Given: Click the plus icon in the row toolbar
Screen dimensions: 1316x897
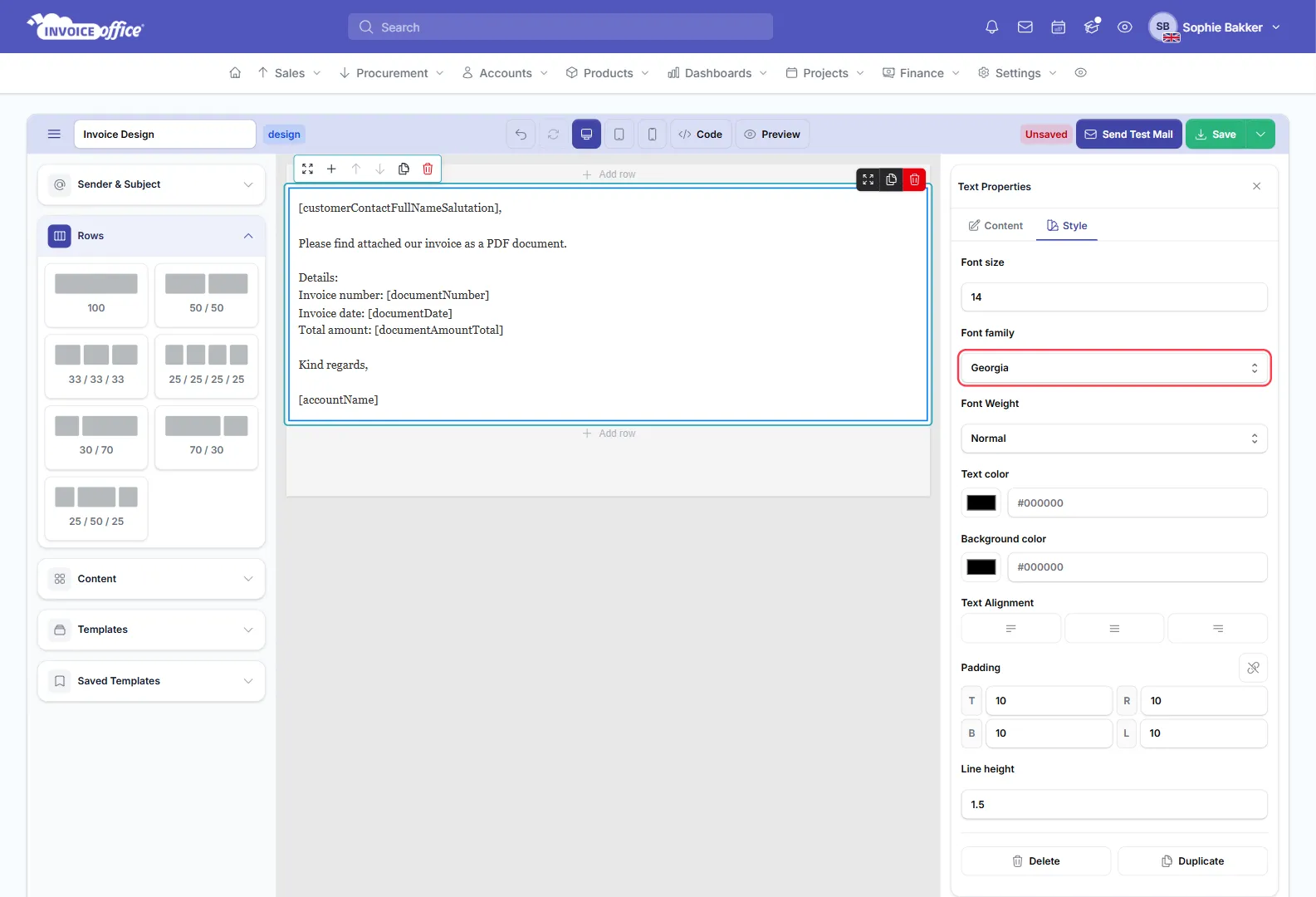Looking at the screenshot, I should point(331,169).
